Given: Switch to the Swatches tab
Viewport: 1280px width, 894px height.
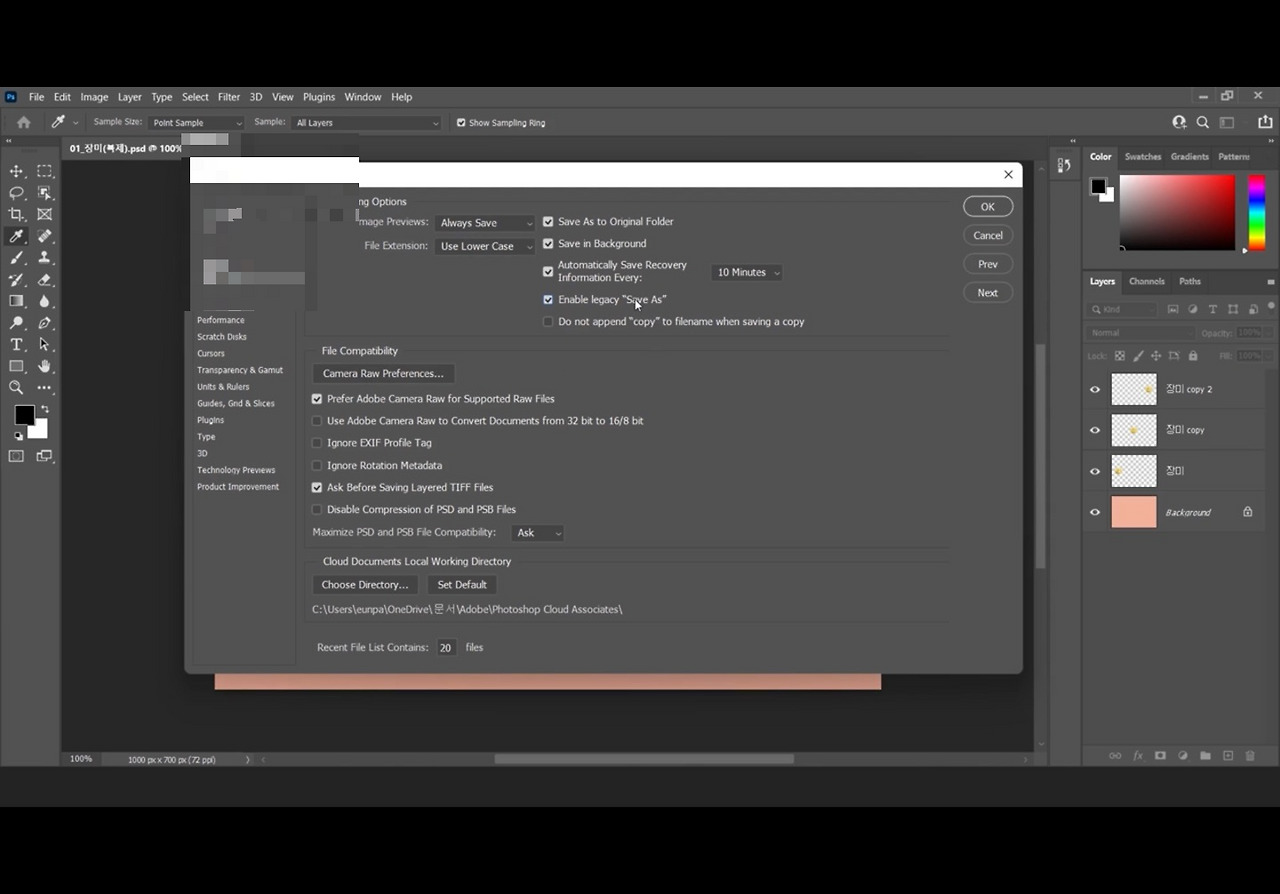Looking at the screenshot, I should point(1143,157).
